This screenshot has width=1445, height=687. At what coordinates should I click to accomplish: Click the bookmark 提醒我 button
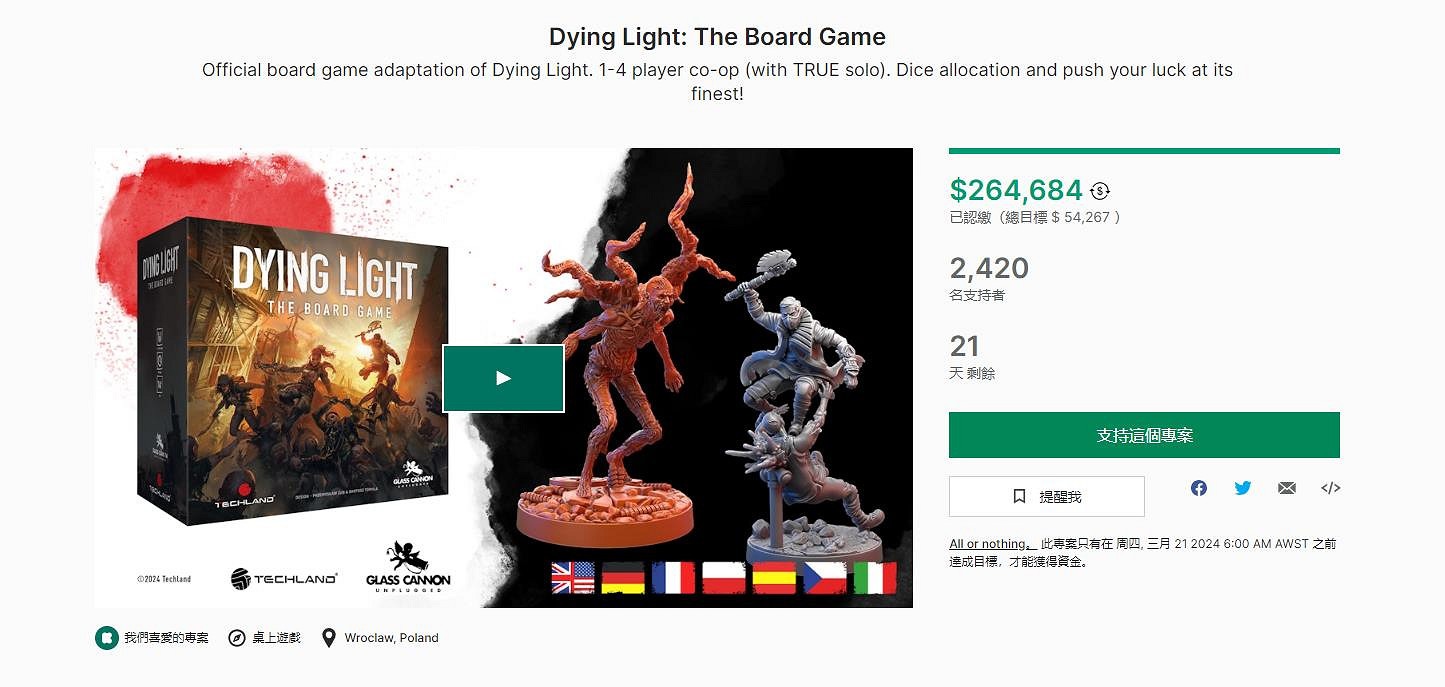[x=1046, y=496]
